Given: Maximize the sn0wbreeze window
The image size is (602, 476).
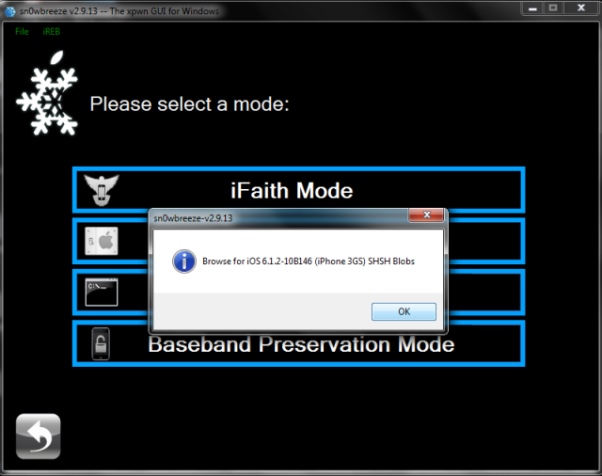Looking at the screenshot, I should [553, 8].
